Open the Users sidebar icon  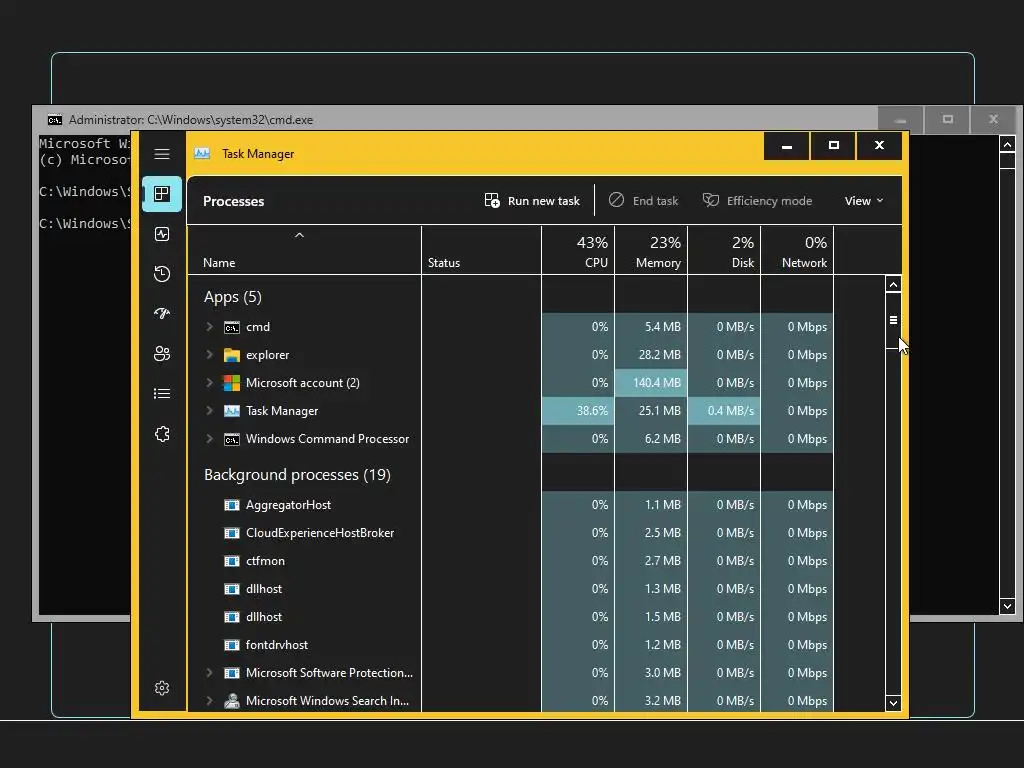coord(162,353)
